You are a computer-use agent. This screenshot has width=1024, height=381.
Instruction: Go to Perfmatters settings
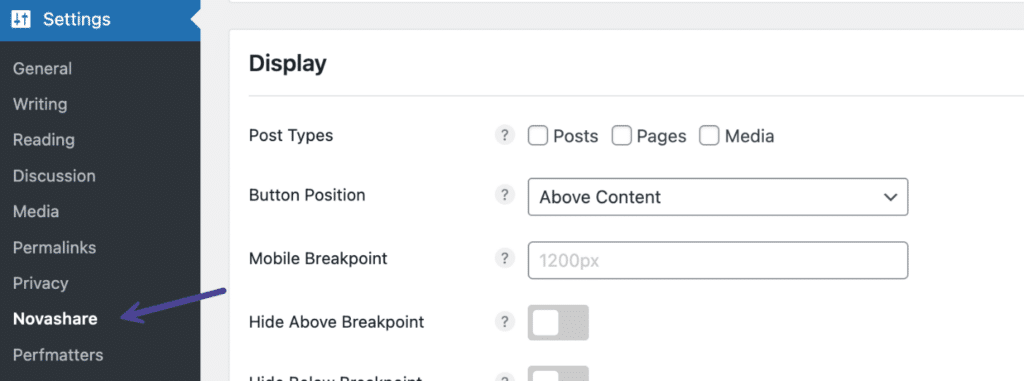58,355
